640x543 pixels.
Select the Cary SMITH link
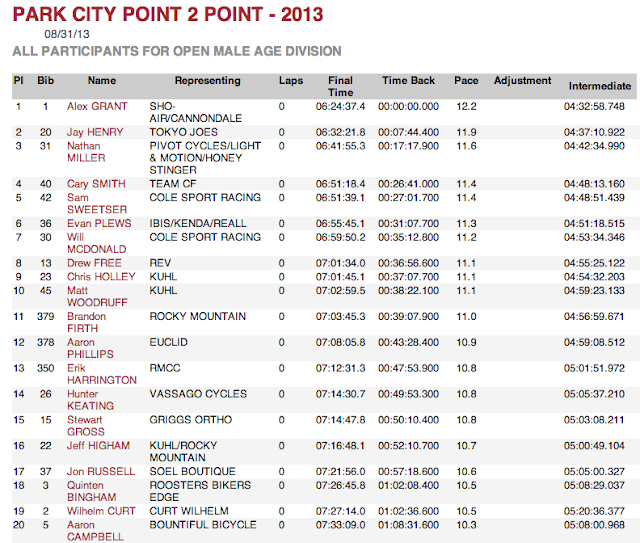[96, 184]
